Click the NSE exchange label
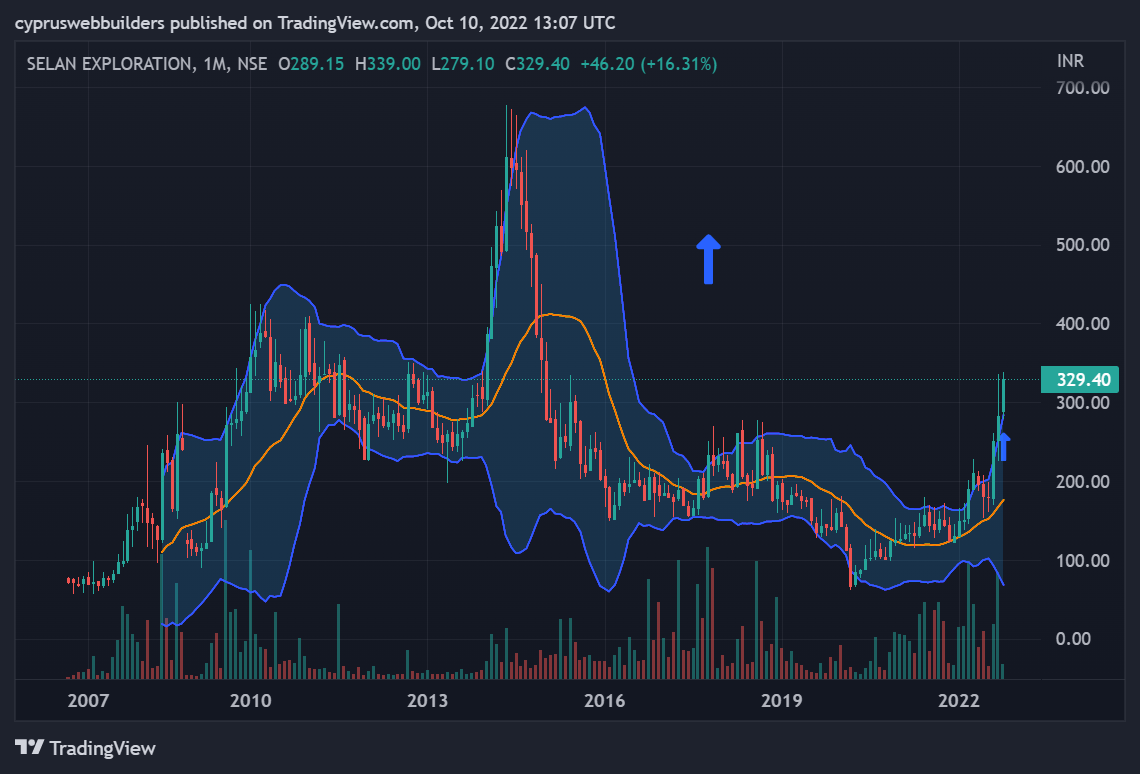This screenshot has height=774, width=1140. click(x=252, y=64)
